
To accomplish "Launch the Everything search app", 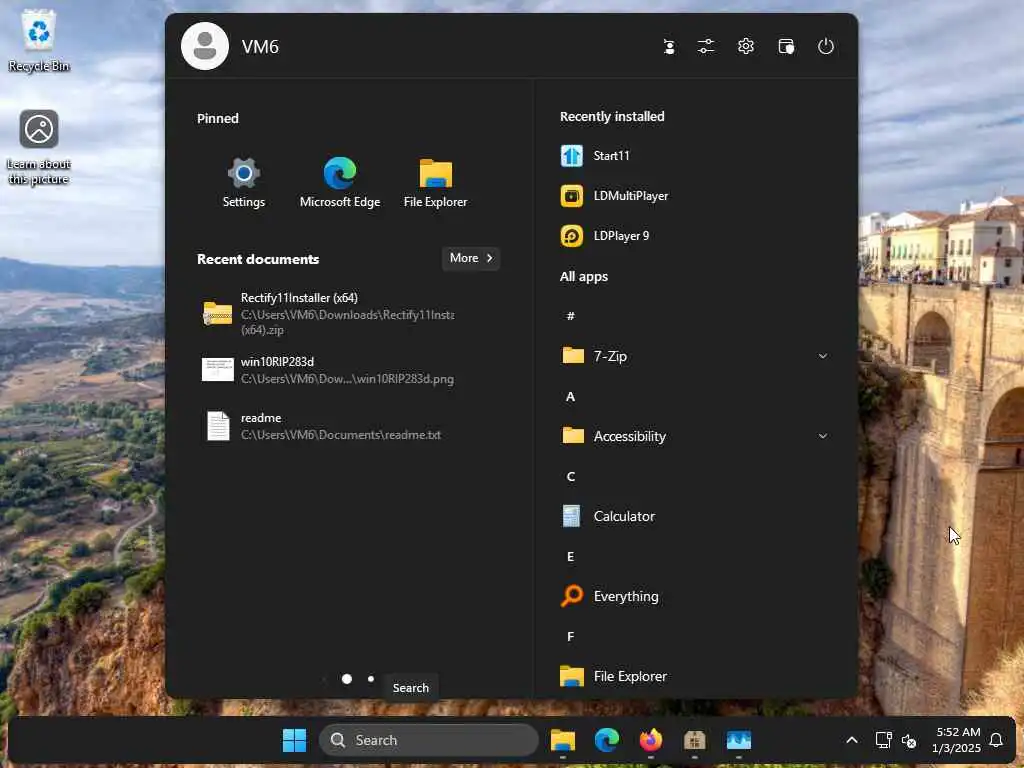I will [610, 596].
